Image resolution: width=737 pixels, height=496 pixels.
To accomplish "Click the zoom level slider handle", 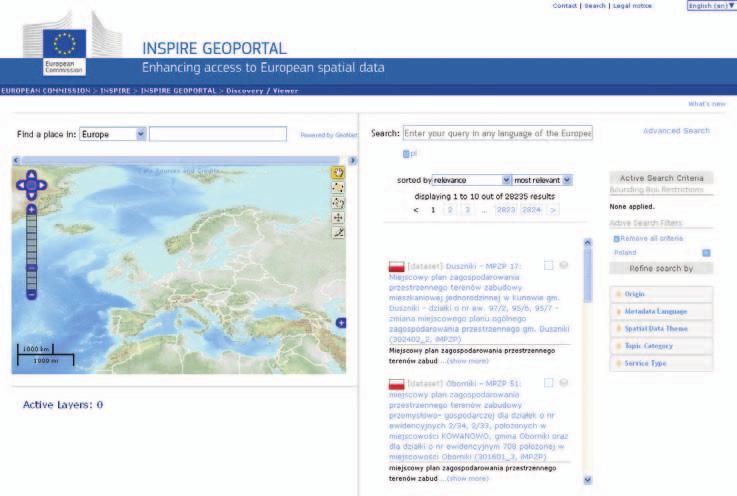I will tap(31, 268).
